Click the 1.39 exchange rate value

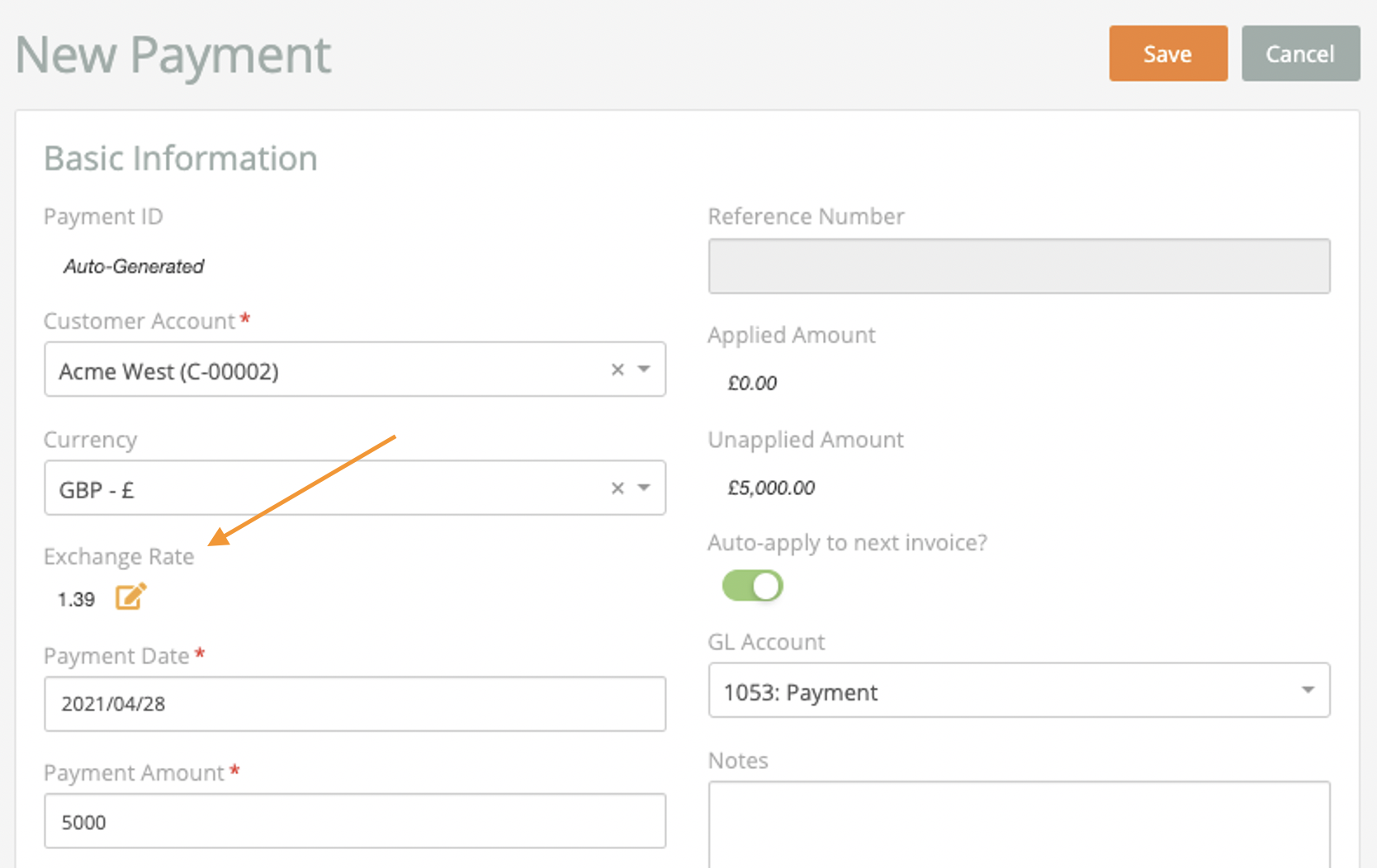[76, 600]
